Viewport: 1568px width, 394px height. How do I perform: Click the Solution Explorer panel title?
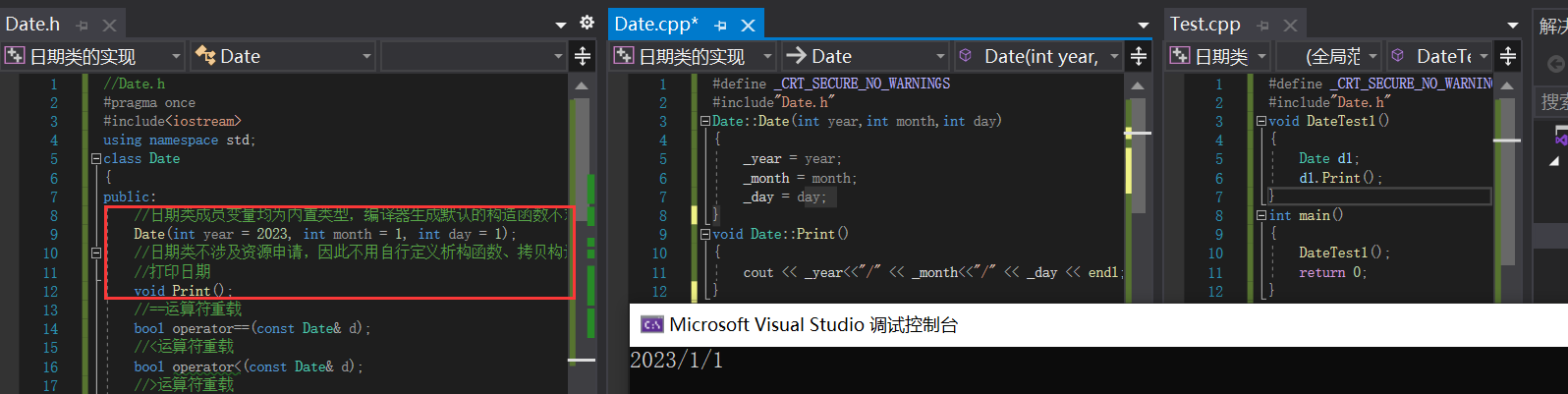tap(1553, 27)
